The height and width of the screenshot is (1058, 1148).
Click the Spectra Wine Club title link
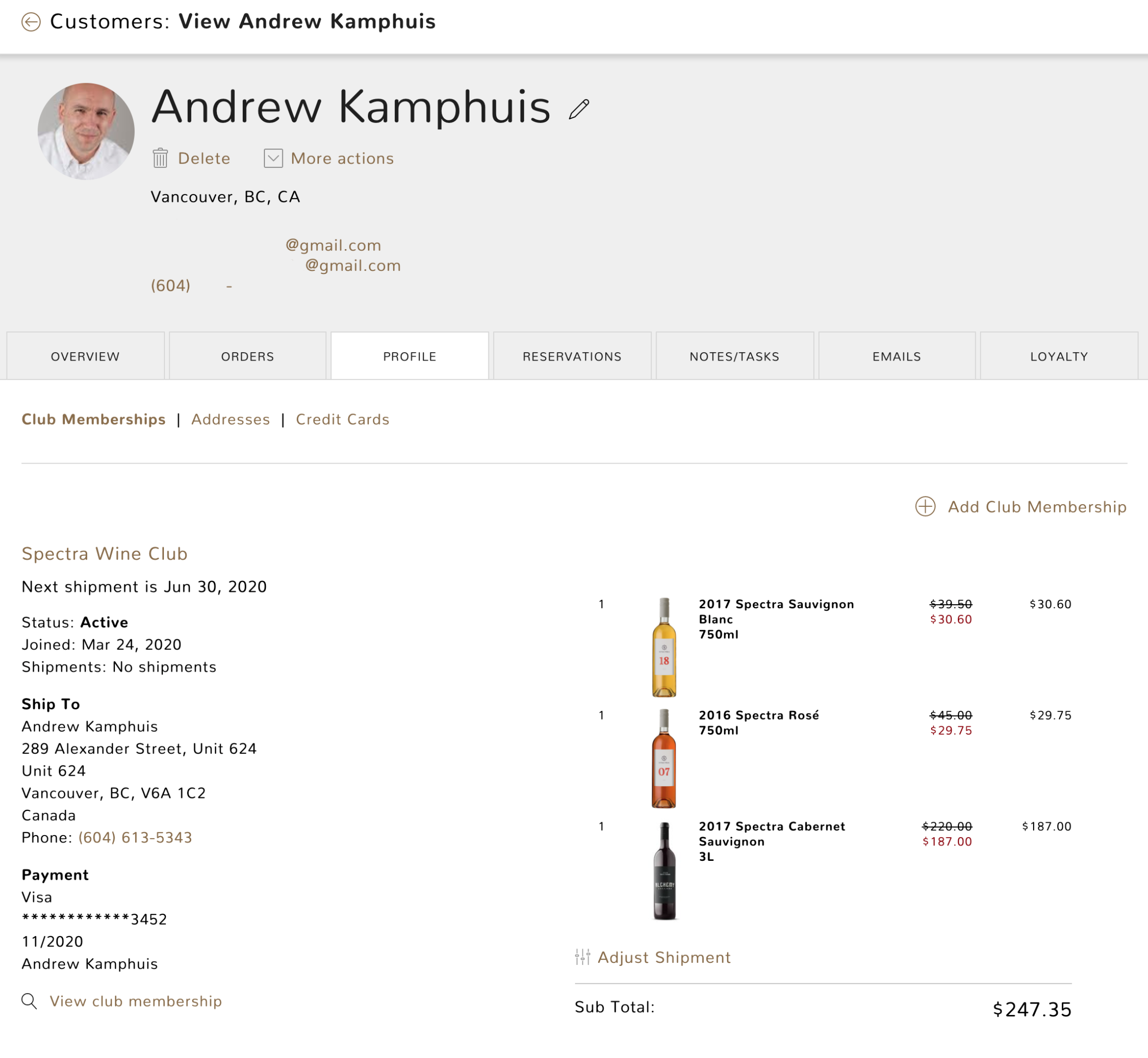click(104, 554)
